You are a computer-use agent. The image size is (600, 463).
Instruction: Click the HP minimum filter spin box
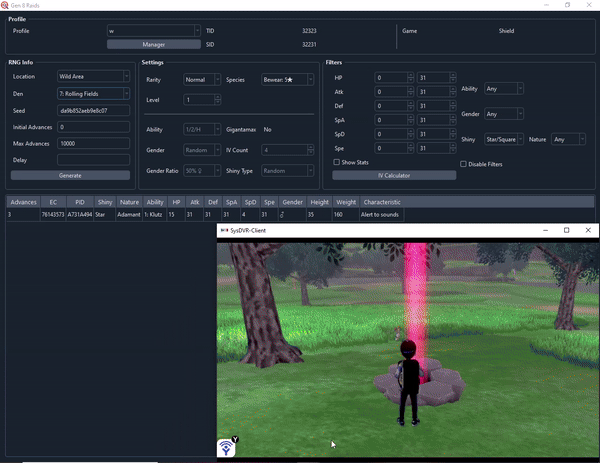(394, 78)
